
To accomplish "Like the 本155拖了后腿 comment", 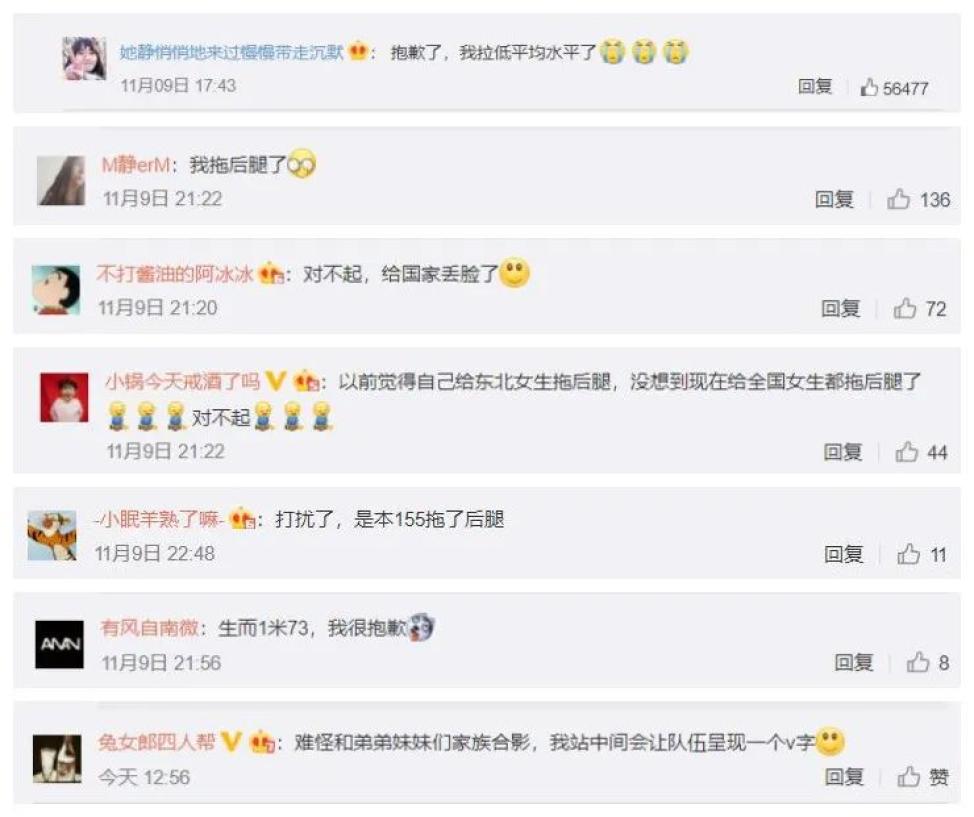I will pyautogui.click(x=908, y=554).
